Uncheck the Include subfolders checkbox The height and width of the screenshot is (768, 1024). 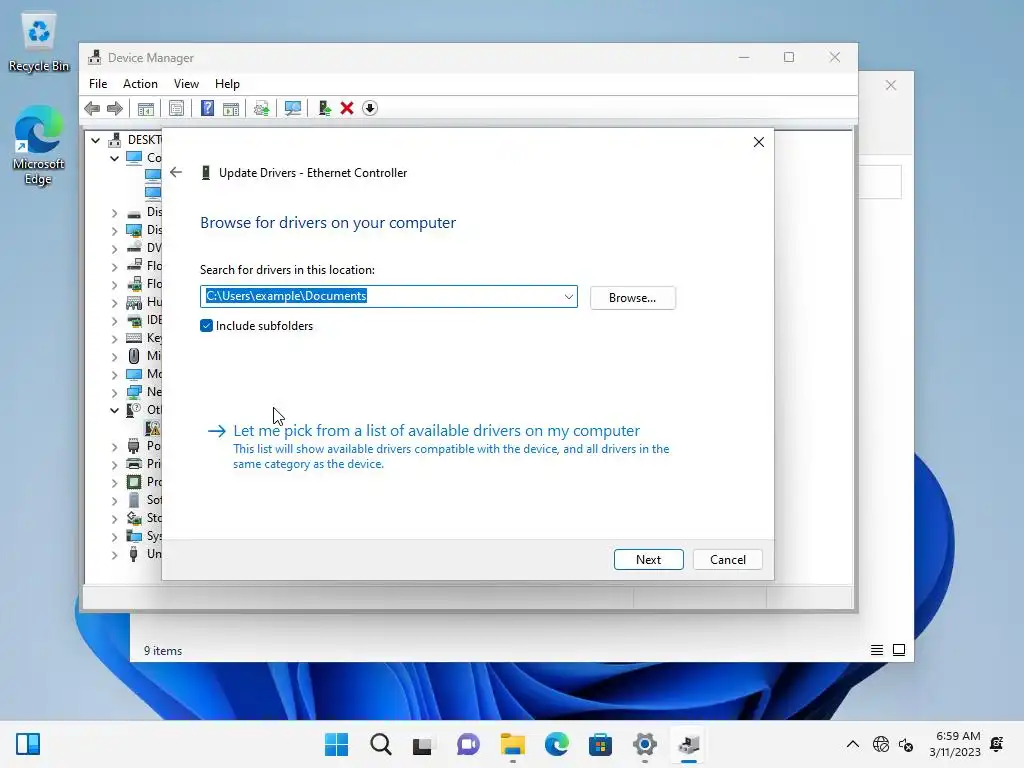point(206,326)
